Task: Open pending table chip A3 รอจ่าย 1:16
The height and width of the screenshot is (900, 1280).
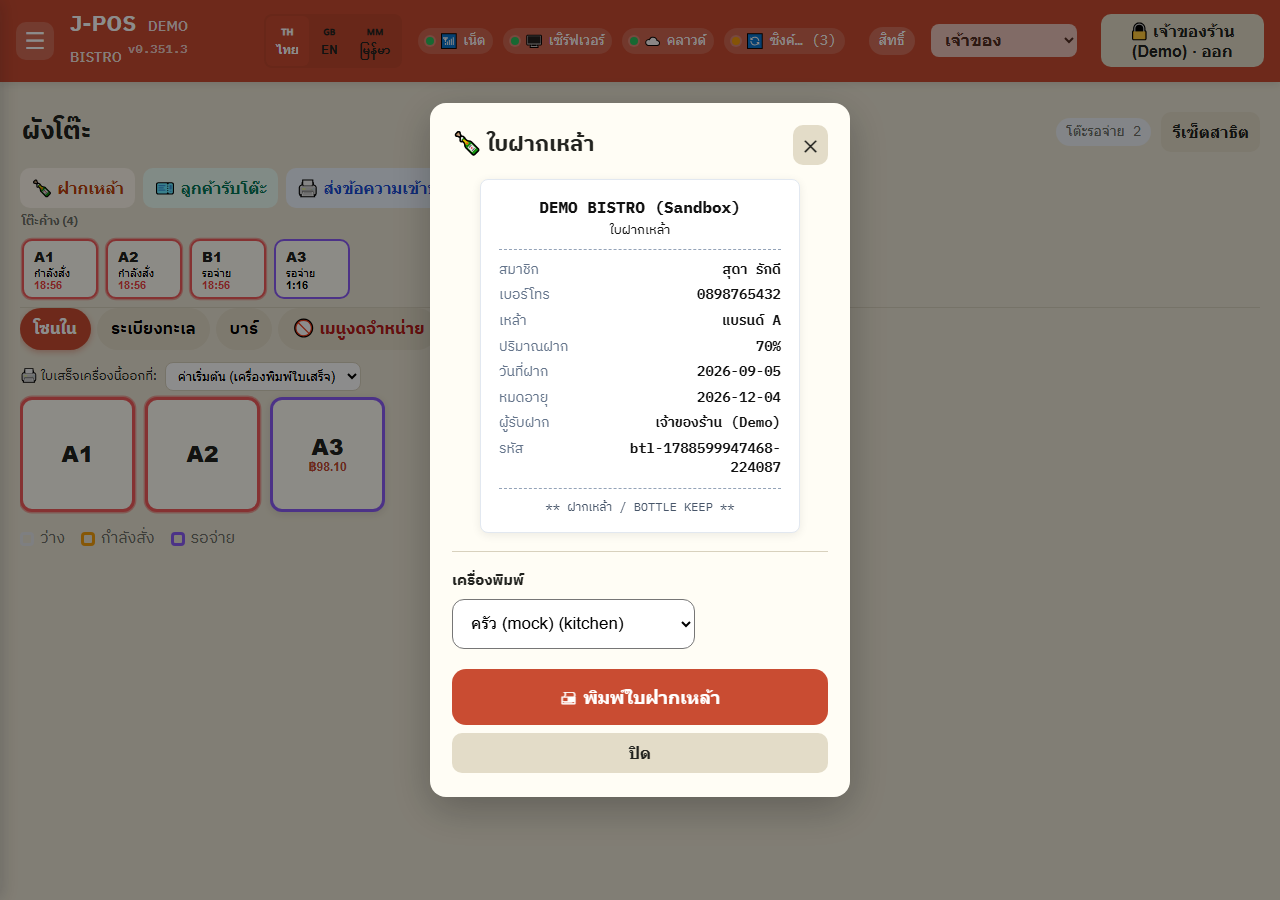Action: (x=312, y=269)
